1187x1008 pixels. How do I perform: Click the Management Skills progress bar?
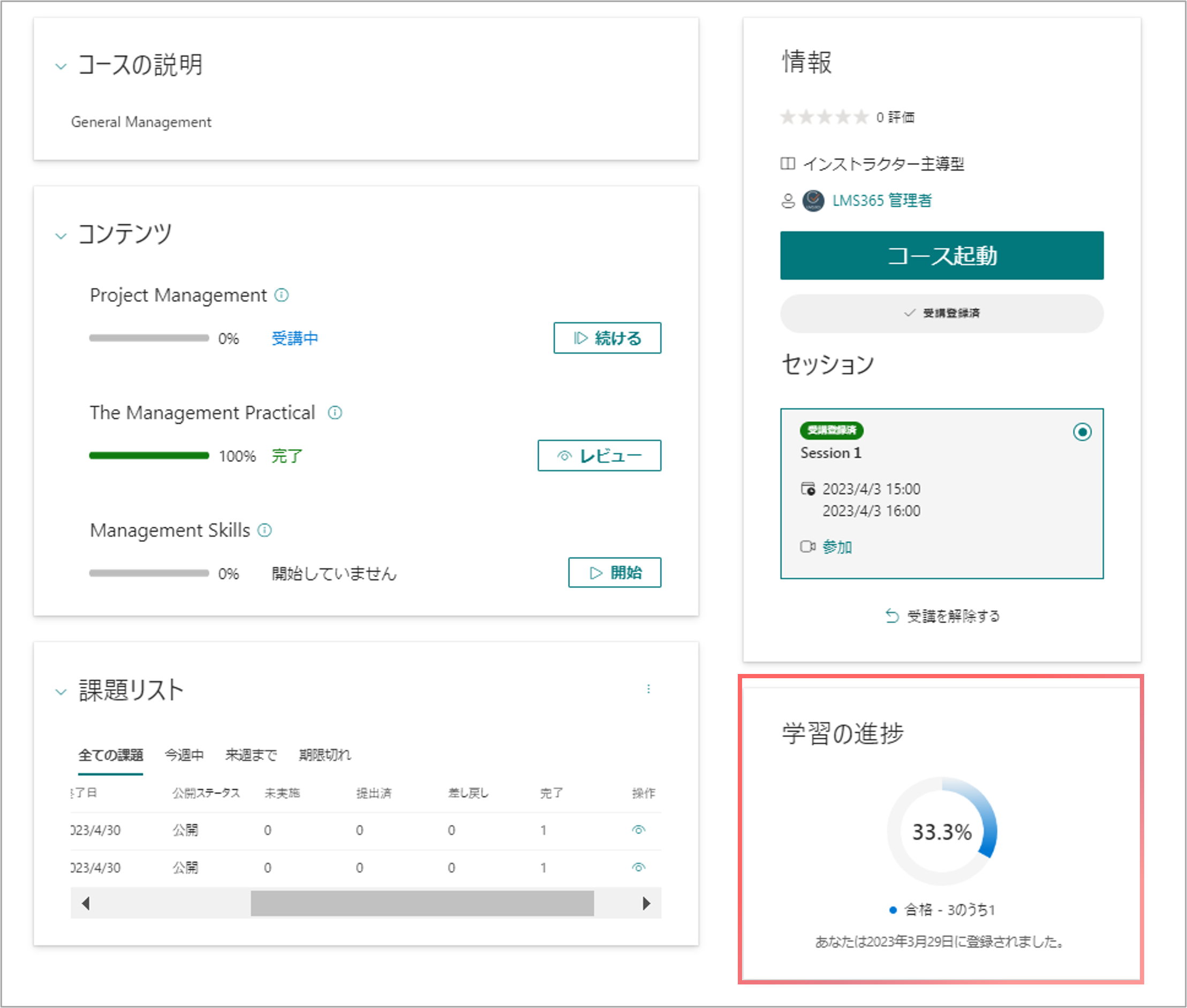tap(149, 573)
